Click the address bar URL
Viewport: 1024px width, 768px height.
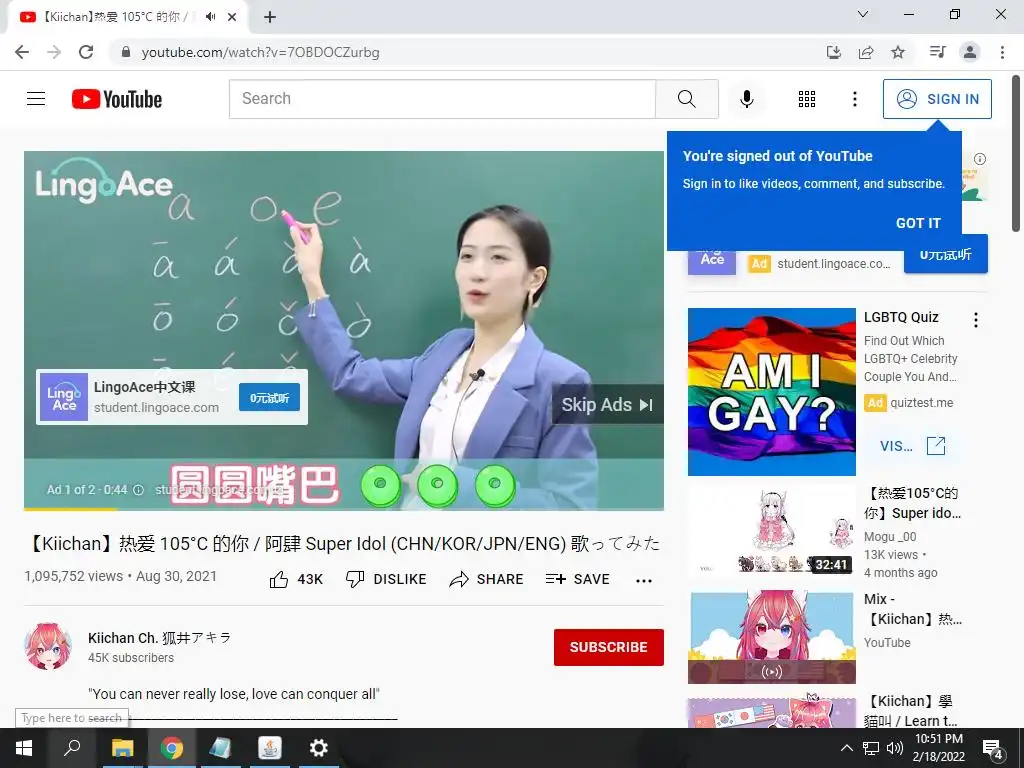tap(260, 52)
